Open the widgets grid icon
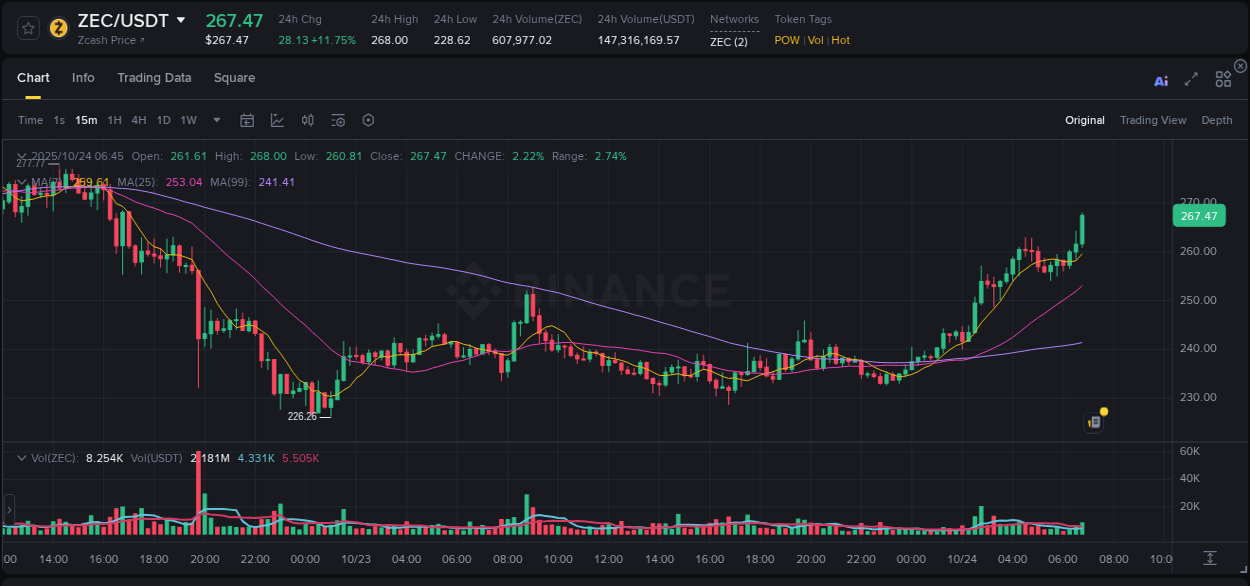The width and height of the screenshot is (1250, 586). pyautogui.click(x=1223, y=80)
